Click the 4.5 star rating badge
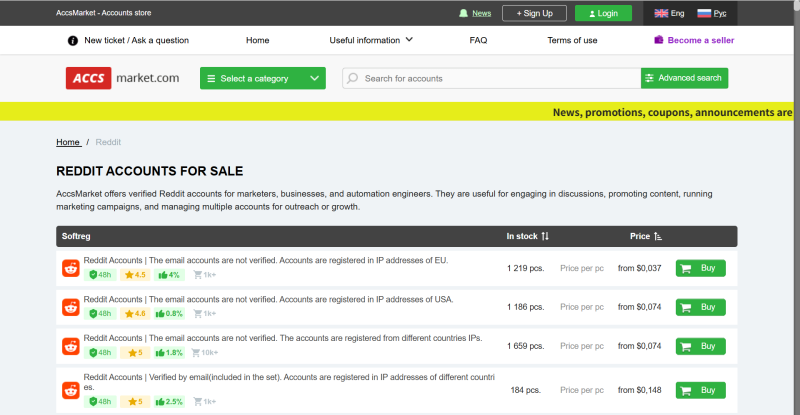 pyautogui.click(x=134, y=275)
